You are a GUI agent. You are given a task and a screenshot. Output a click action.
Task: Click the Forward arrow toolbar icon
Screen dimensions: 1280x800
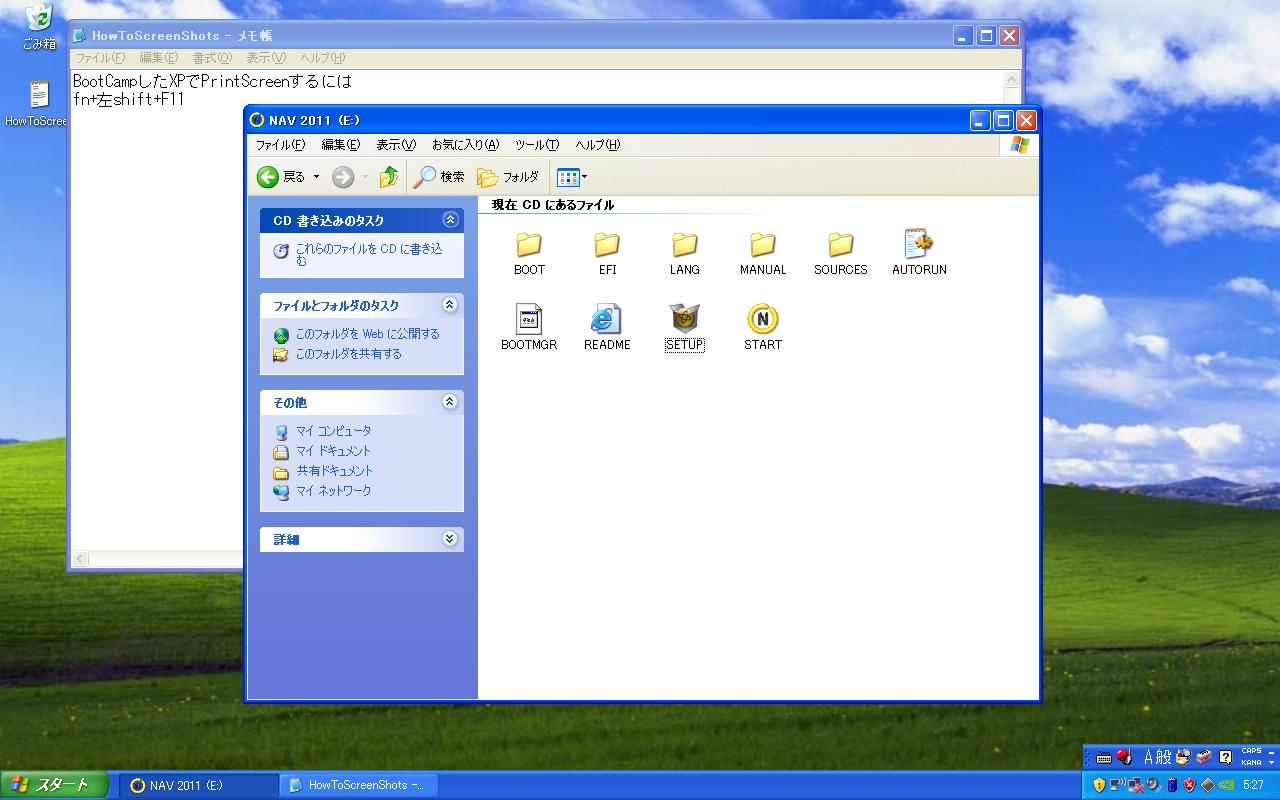343,177
